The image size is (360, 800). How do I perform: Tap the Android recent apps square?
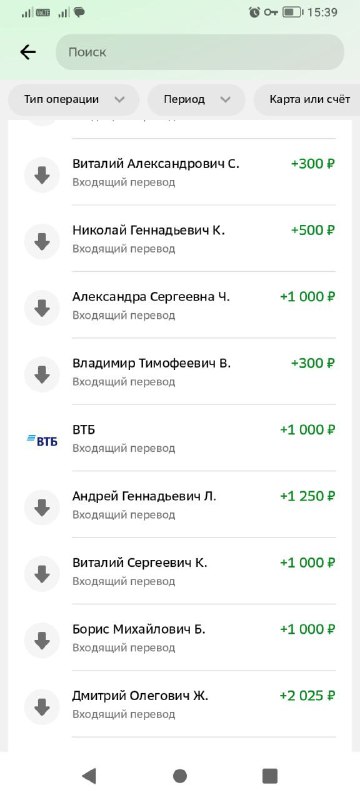pos(270,776)
